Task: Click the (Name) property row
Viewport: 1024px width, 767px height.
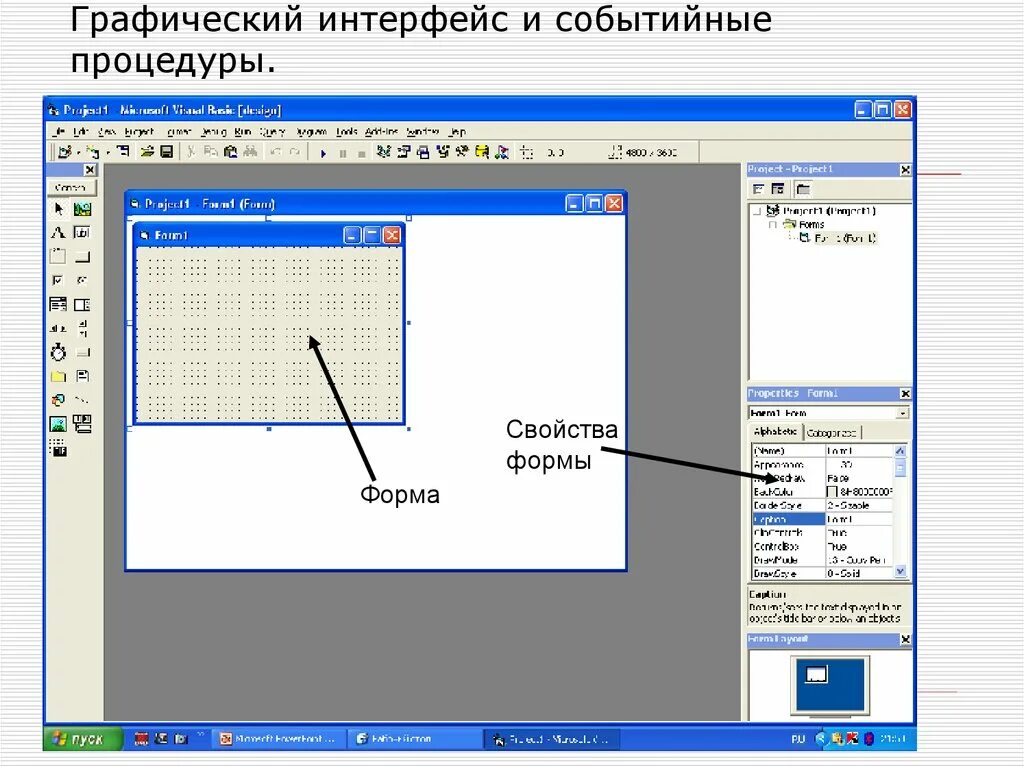Action: click(823, 451)
